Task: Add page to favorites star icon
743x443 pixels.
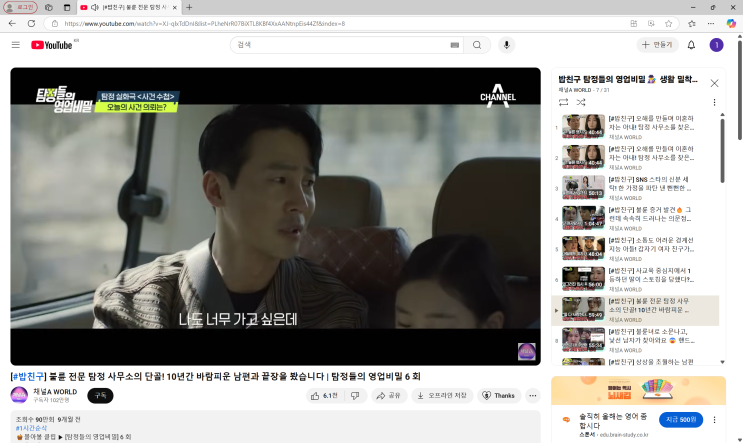Action: tap(668, 23)
